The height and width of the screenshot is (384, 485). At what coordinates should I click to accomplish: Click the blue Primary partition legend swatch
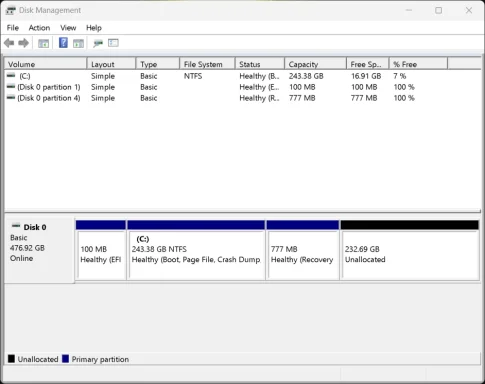click(65, 359)
